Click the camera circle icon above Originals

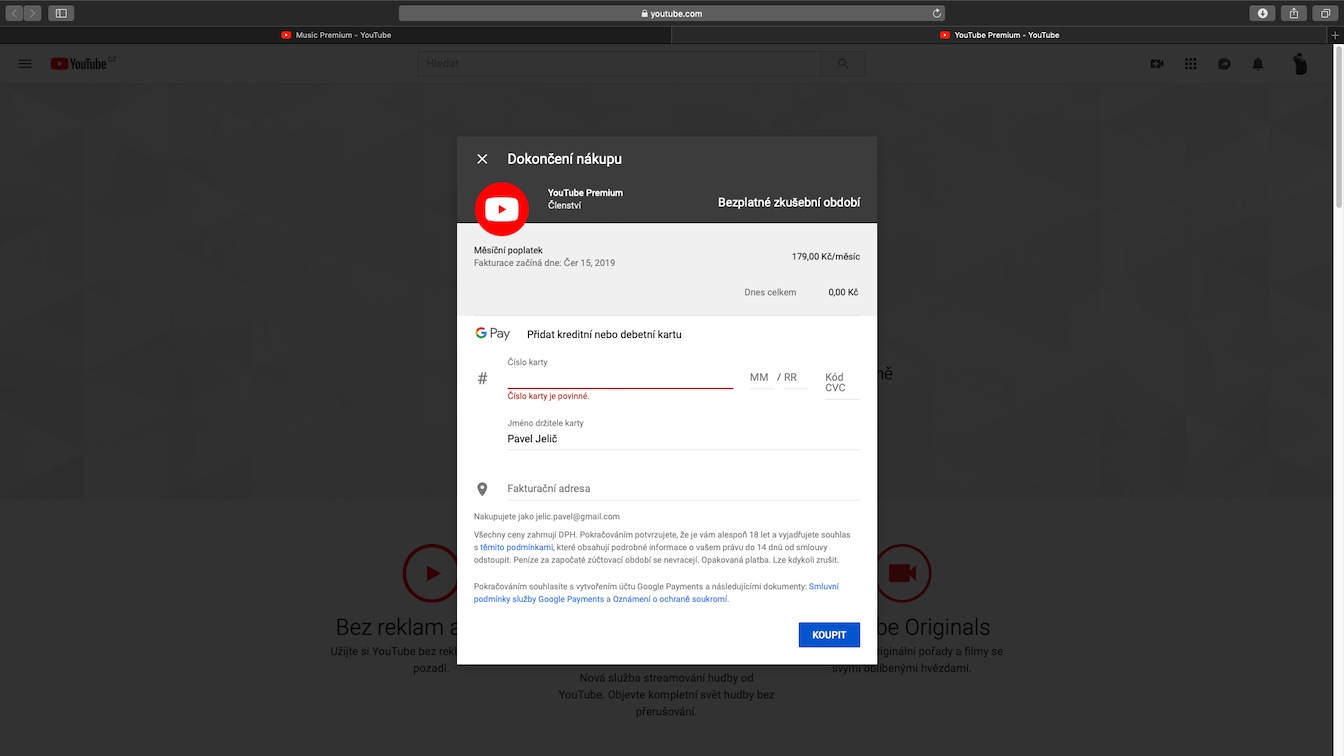tap(903, 573)
